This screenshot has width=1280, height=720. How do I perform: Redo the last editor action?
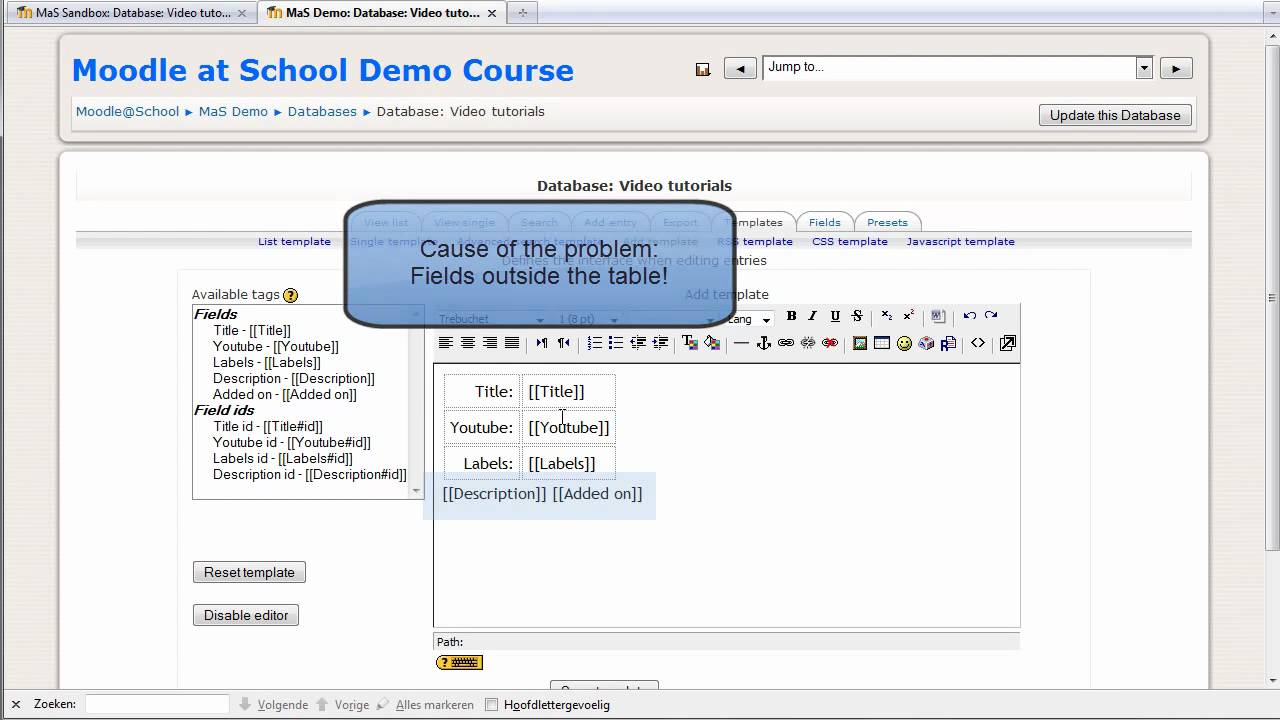pyautogui.click(x=991, y=316)
